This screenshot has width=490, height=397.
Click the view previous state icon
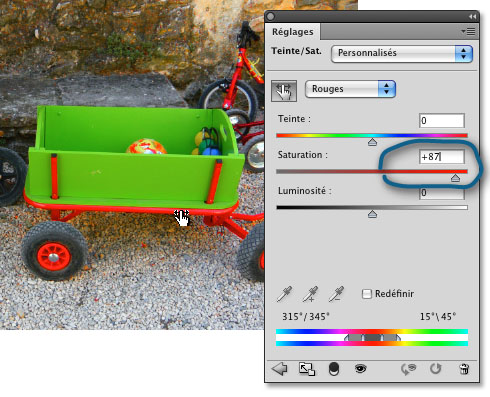pyautogui.click(x=408, y=369)
